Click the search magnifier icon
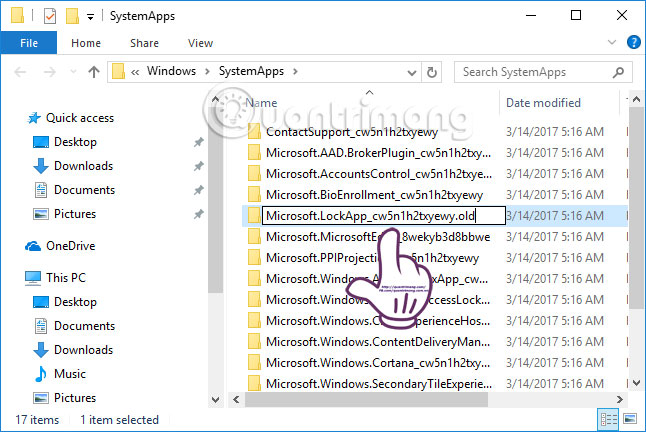 (x=618, y=72)
